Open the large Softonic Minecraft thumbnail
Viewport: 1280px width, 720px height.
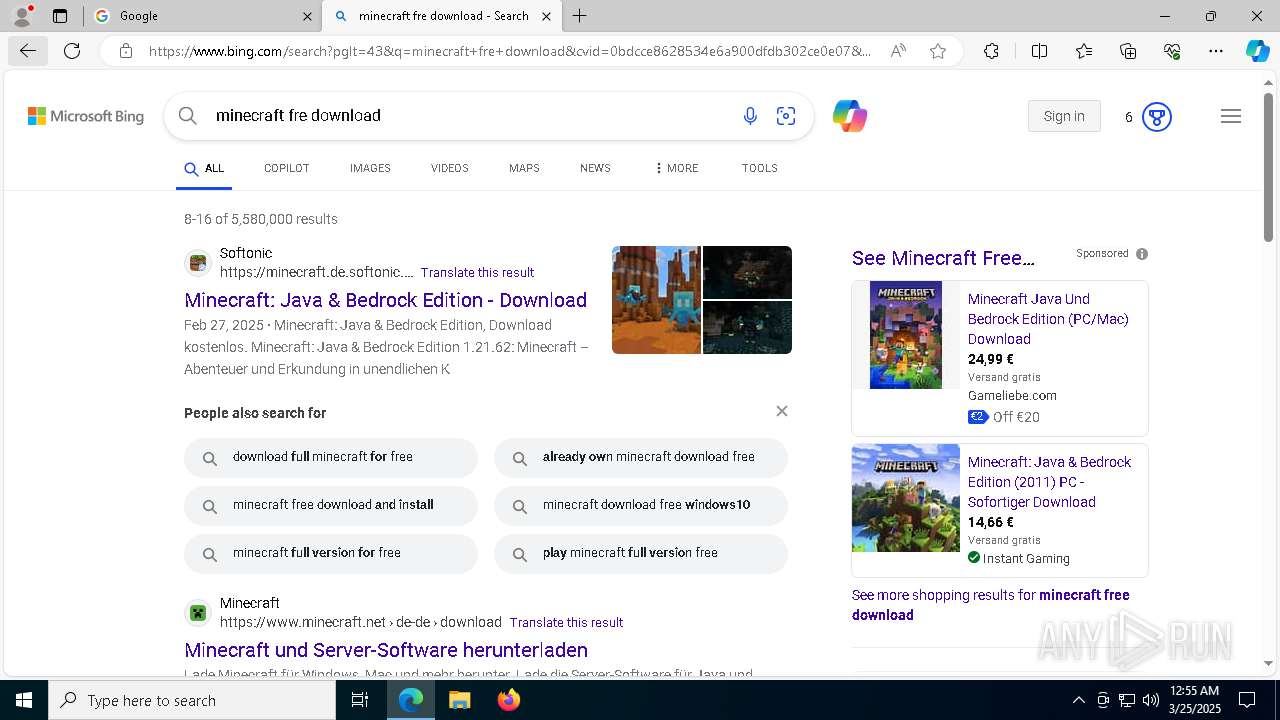[656, 300]
